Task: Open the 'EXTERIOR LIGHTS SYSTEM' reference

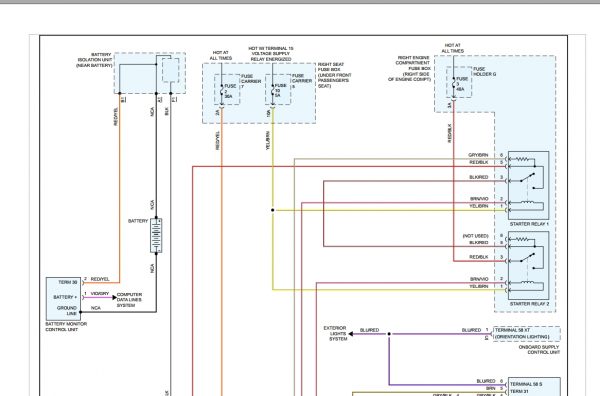Action: (x=335, y=334)
